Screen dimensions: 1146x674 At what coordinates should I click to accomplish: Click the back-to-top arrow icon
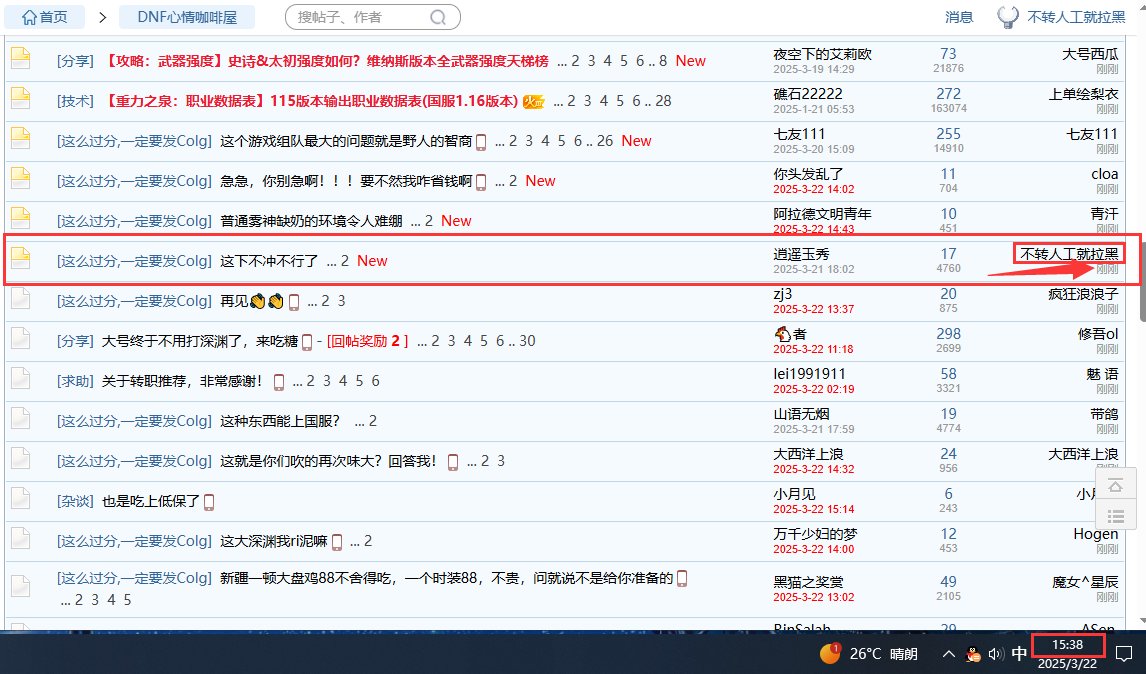click(1117, 485)
